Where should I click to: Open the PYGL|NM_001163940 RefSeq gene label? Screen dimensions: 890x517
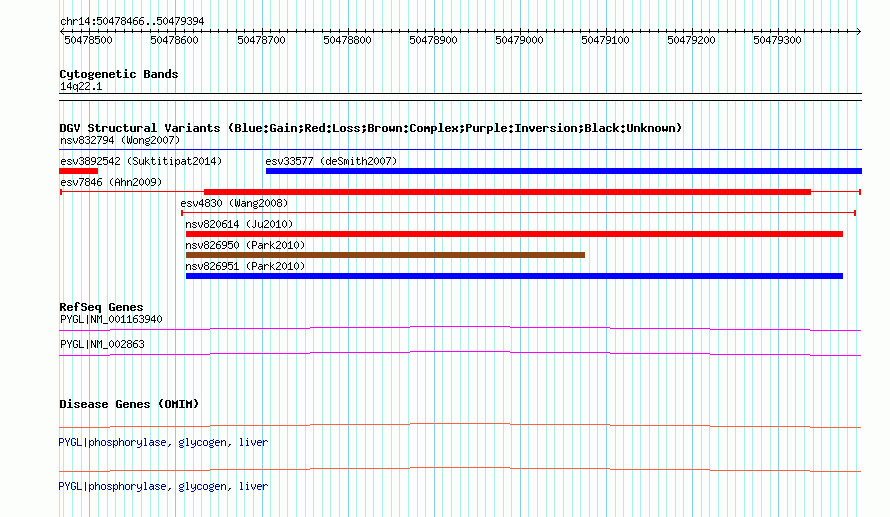(x=111, y=320)
